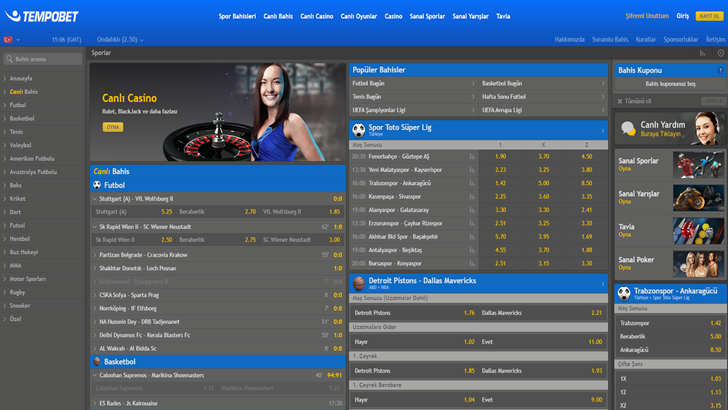This screenshot has width=728, height=410.
Task: Click the Trabzonspor - Ankaragücü soccer ball icon
Action: [x=624, y=293]
